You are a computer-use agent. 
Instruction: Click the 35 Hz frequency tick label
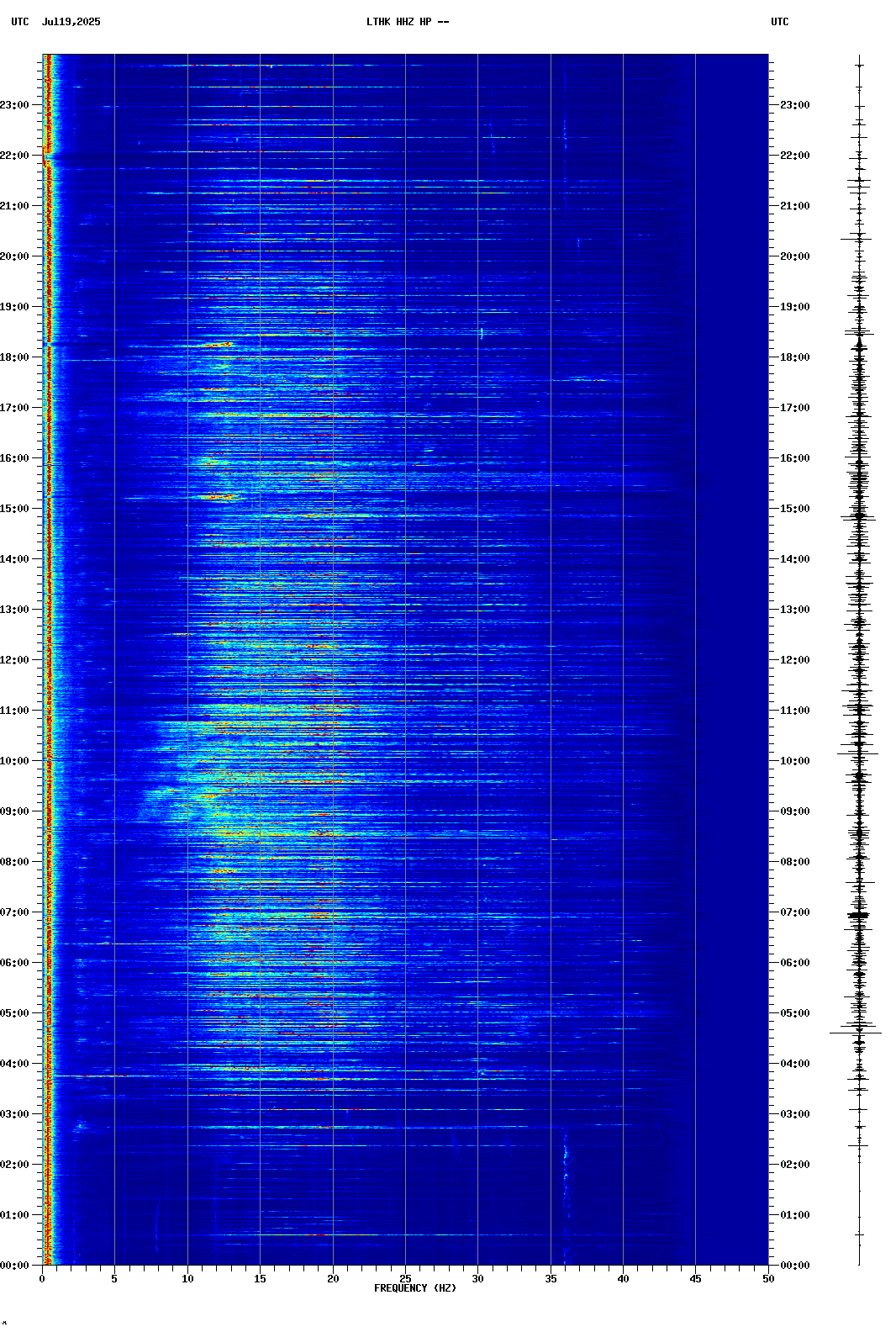(551, 1279)
